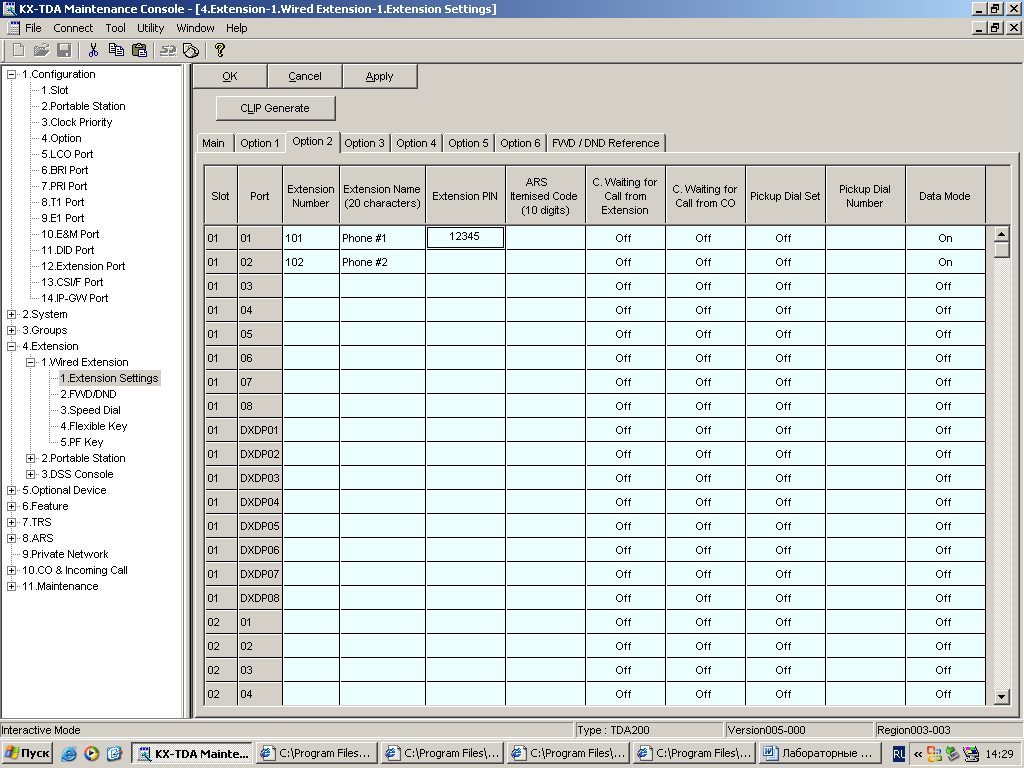Expand the 3.DSS Console tree node
The width and height of the screenshot is (1024, 768).
pyautogui.click(x=30, y=474)
